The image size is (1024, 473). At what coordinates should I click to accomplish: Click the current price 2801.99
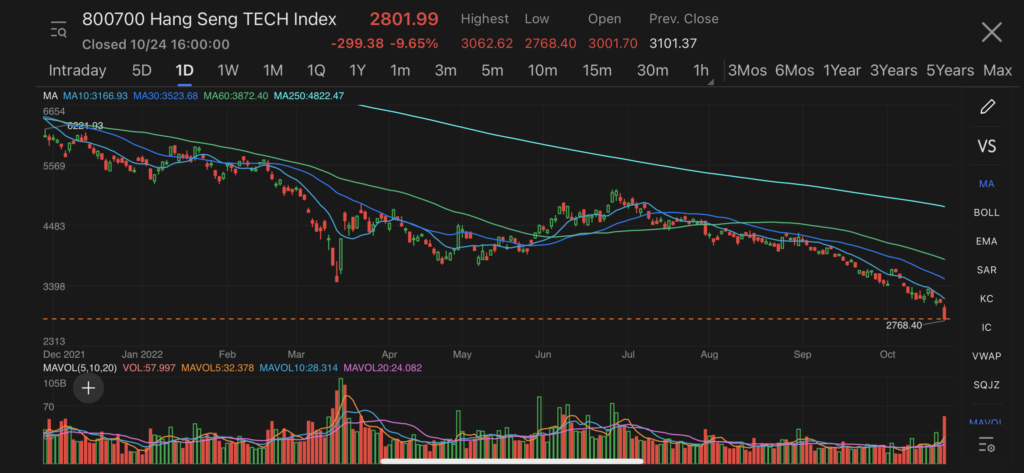click(x=404, y=19)
